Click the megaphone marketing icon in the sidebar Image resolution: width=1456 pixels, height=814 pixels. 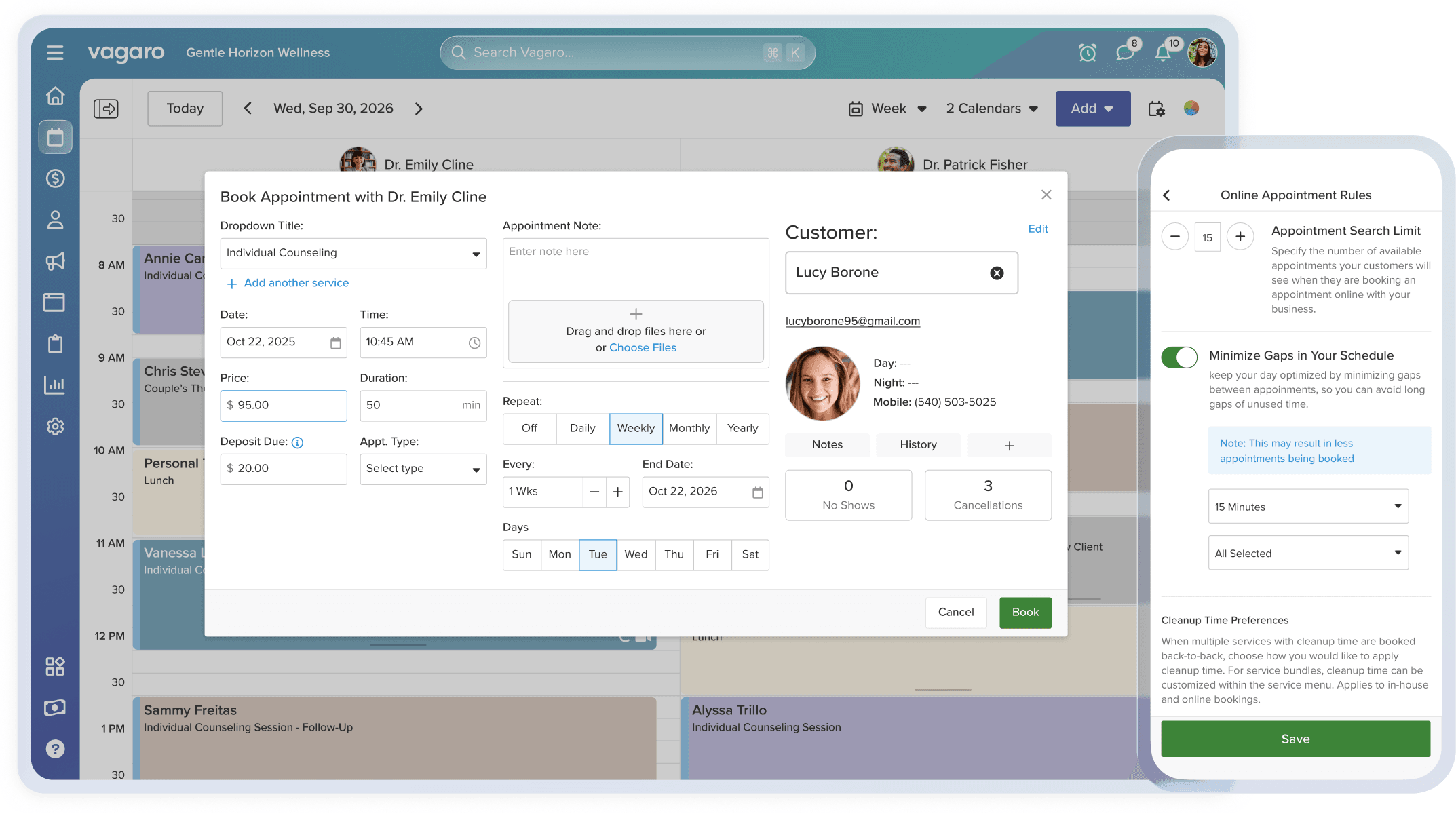[55, 261]
